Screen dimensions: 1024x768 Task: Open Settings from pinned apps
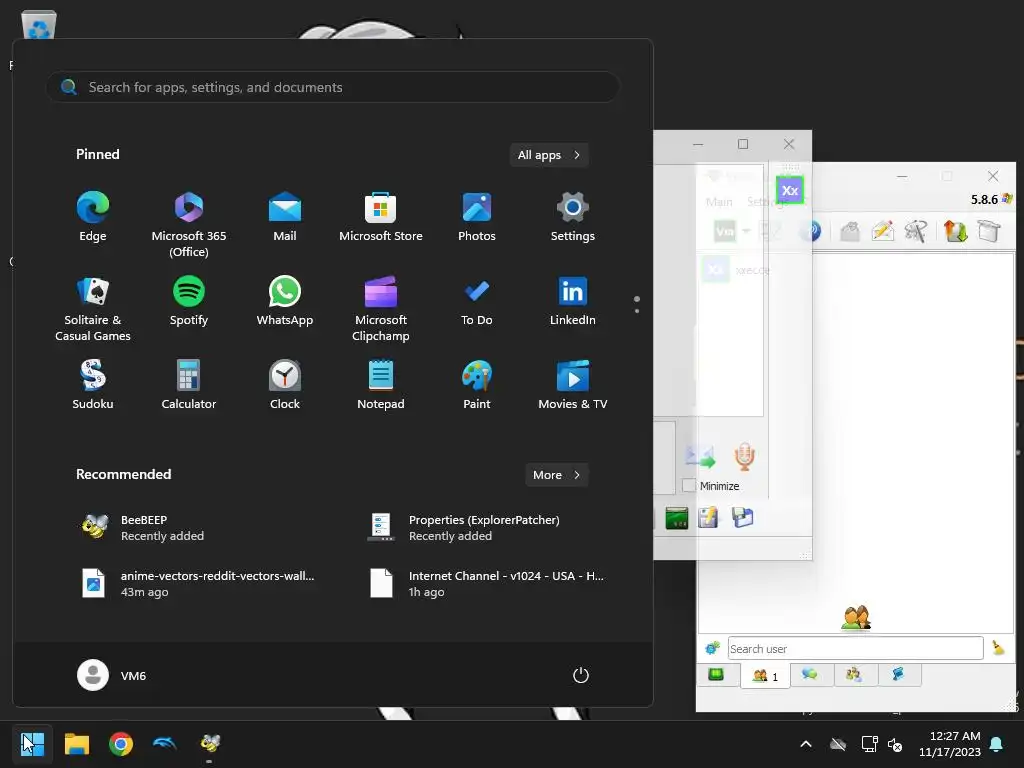click(573, 217)
